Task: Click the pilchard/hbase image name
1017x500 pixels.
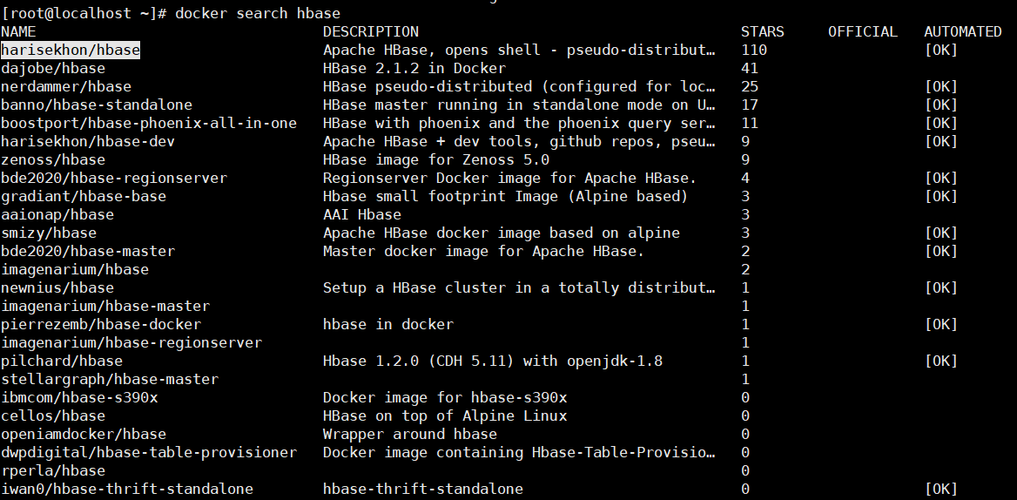Action: [x=62, y=361]
